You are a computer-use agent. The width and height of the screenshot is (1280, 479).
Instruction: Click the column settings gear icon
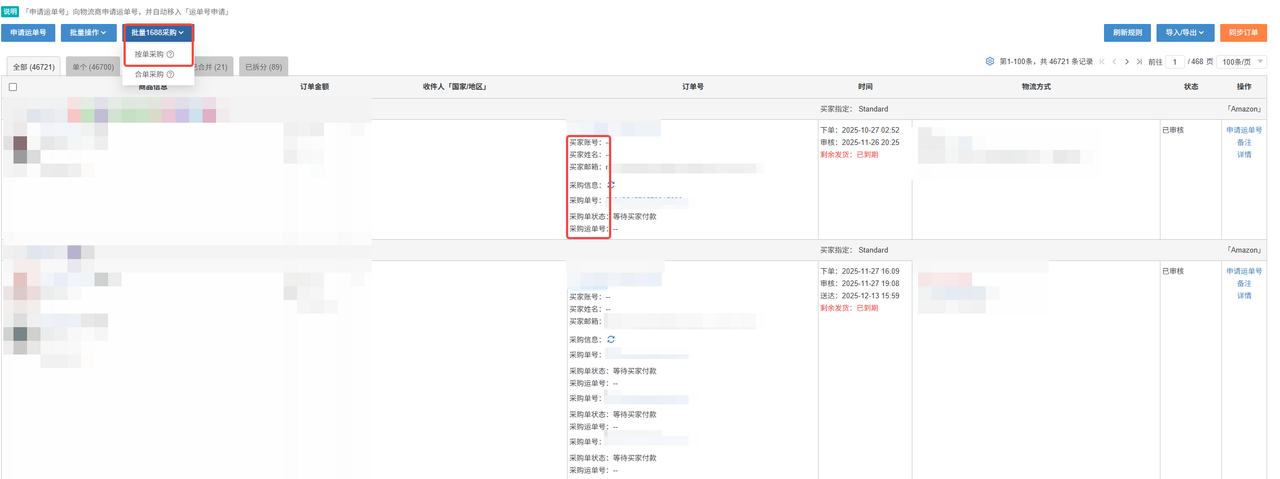click(990, 62)
